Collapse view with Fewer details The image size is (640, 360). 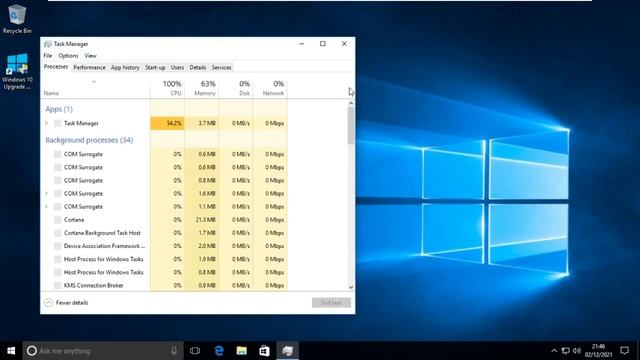(x=66, y=302)
